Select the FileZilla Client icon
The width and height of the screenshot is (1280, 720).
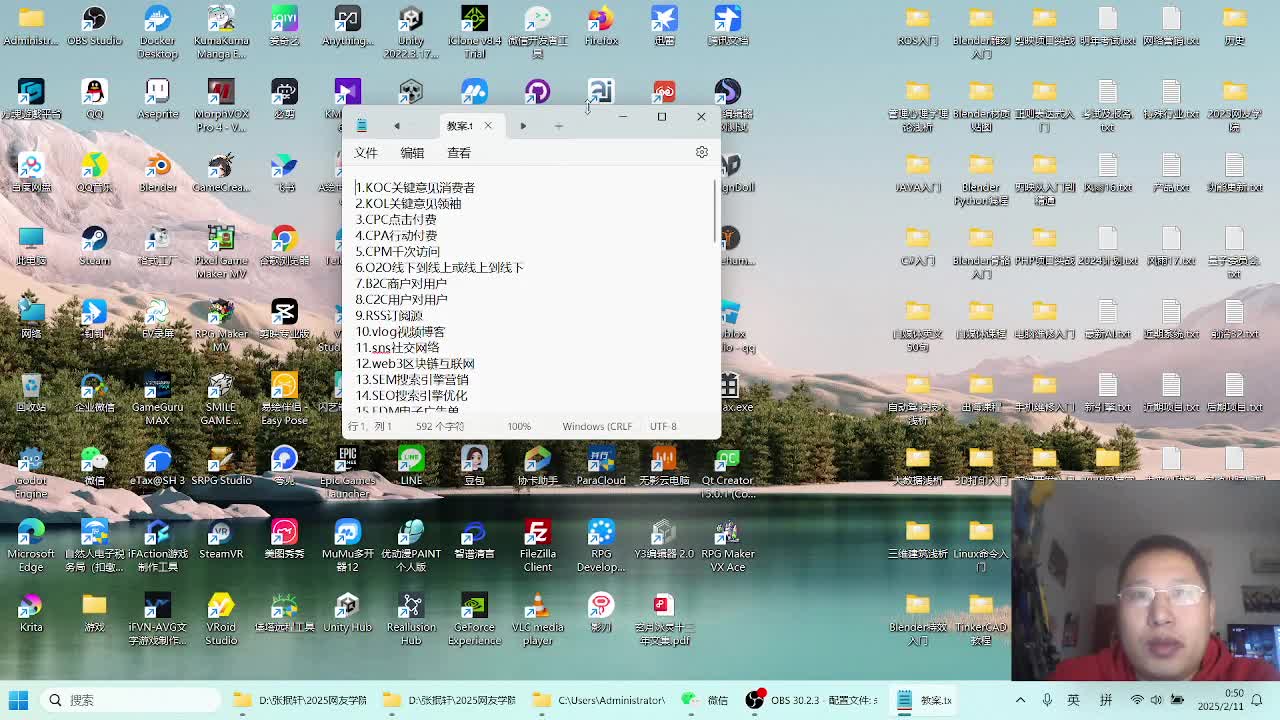pyautogui.click(x=537, y=545)
